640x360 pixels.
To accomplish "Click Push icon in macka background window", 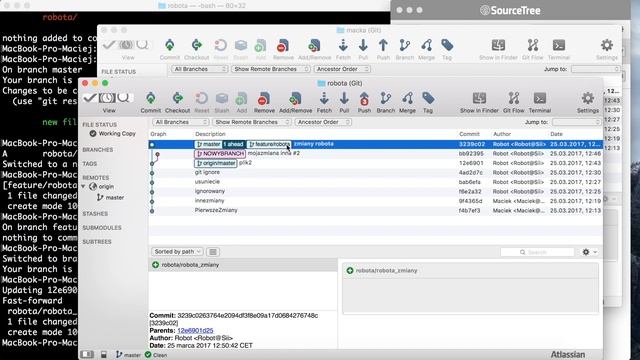I will (x=383, y=45).
